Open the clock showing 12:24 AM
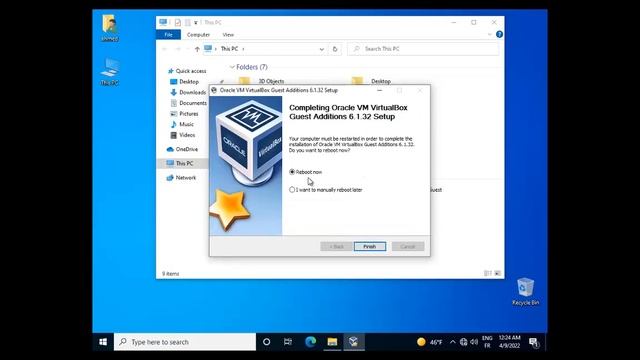This screenshot has width=640, height=360. pos(509,342)
